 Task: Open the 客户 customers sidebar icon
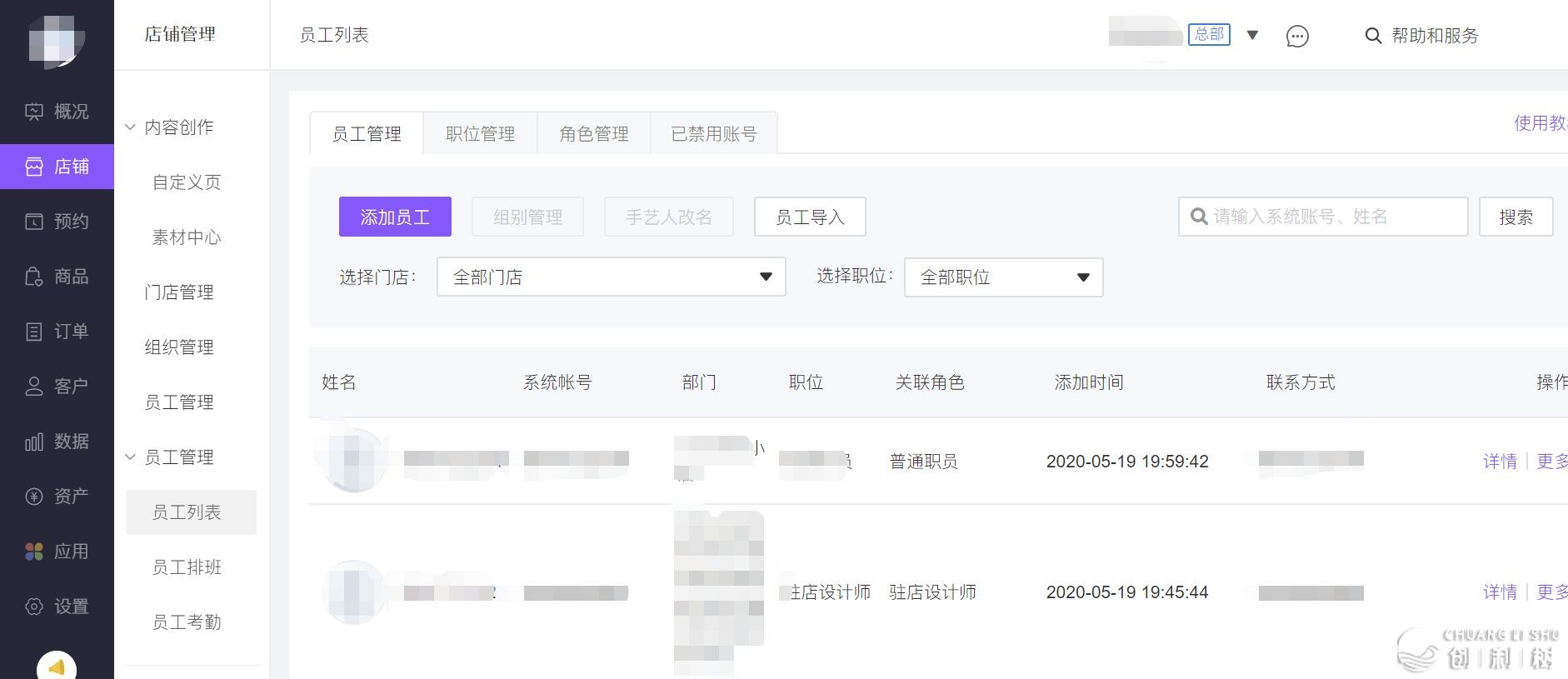(34, 387)
